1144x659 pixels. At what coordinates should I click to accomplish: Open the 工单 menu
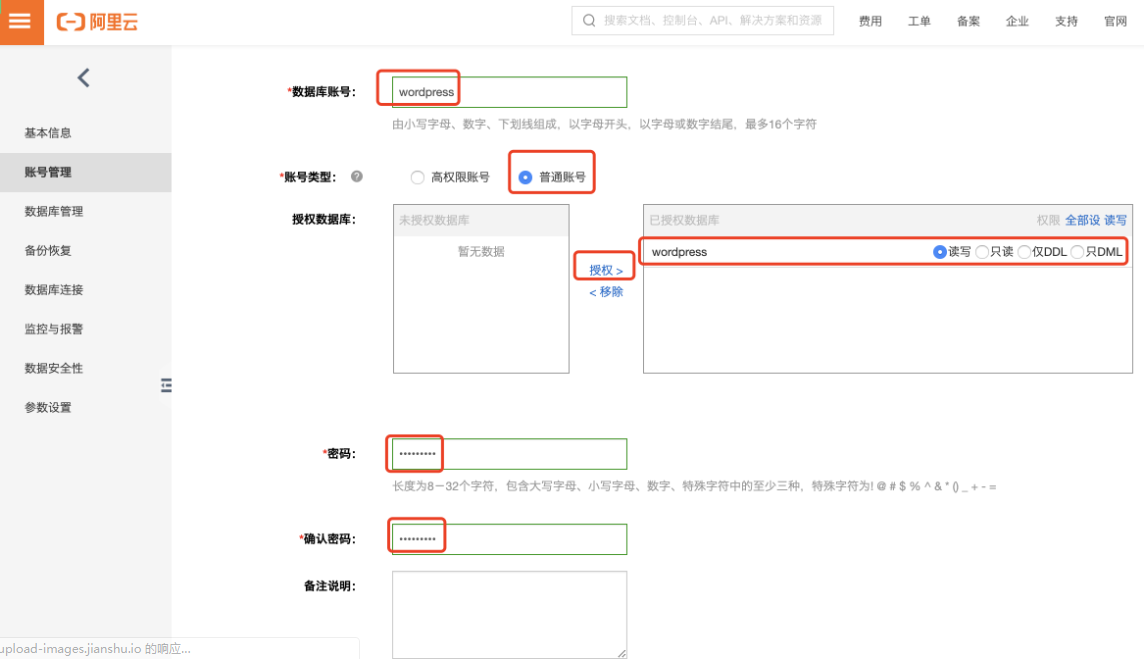click(919, 21)
